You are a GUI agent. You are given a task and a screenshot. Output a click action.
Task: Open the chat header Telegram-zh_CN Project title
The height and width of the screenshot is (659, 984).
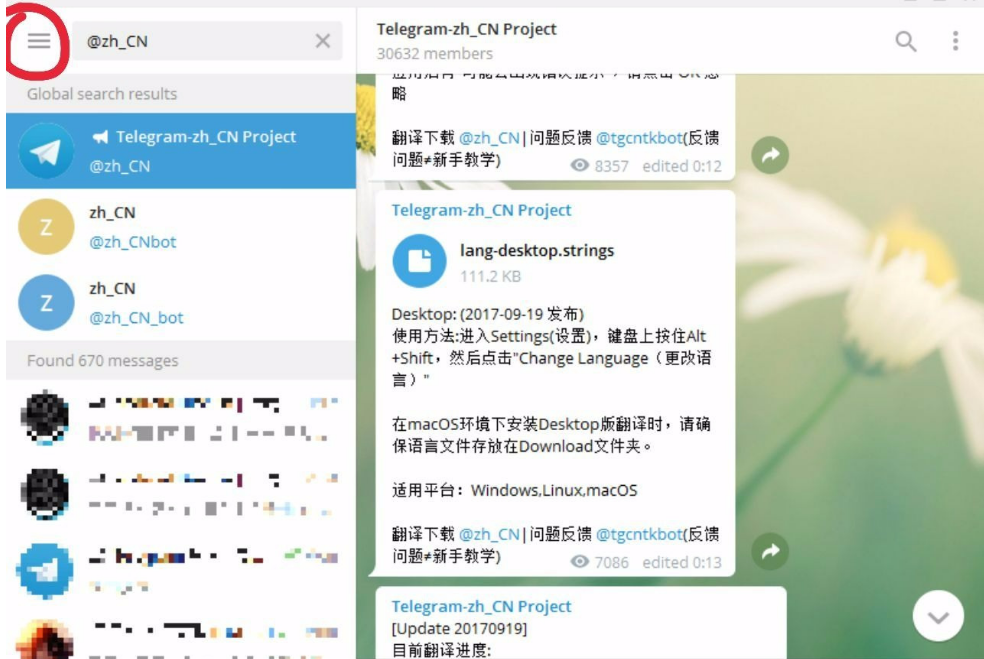click(466, 29)
